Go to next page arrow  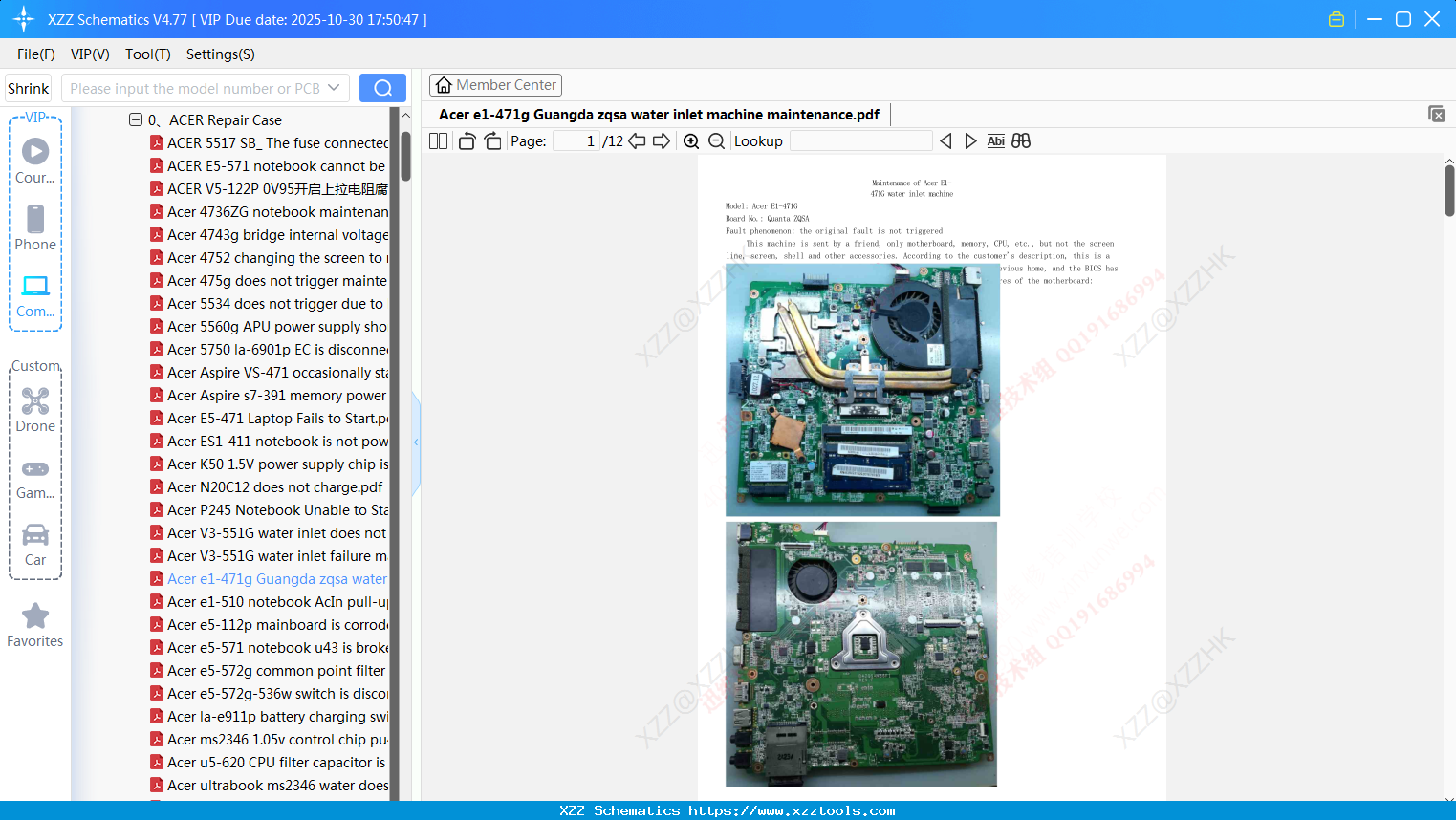pyautogui.click(x=662, y=141)
